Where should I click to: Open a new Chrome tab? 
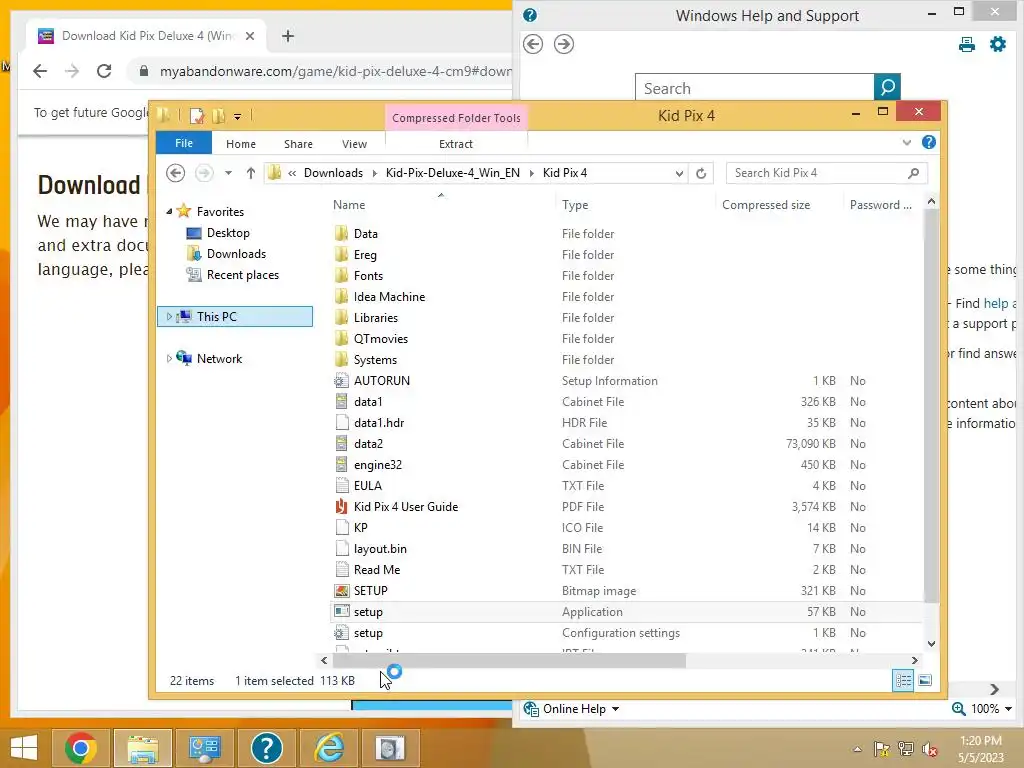pyautogui.click(x=288, y=36)
